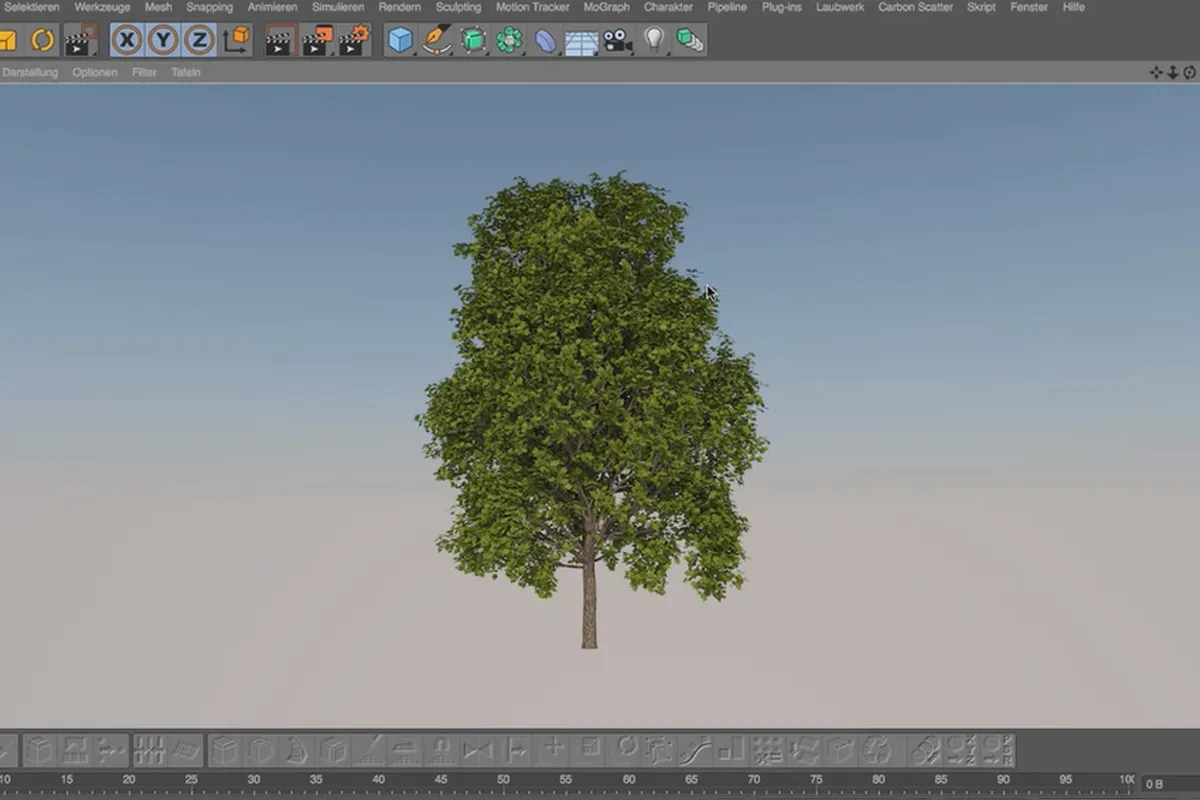Open the Snapping menu
The width and height of the screenshot is (1200, 800).
[209, 7]
